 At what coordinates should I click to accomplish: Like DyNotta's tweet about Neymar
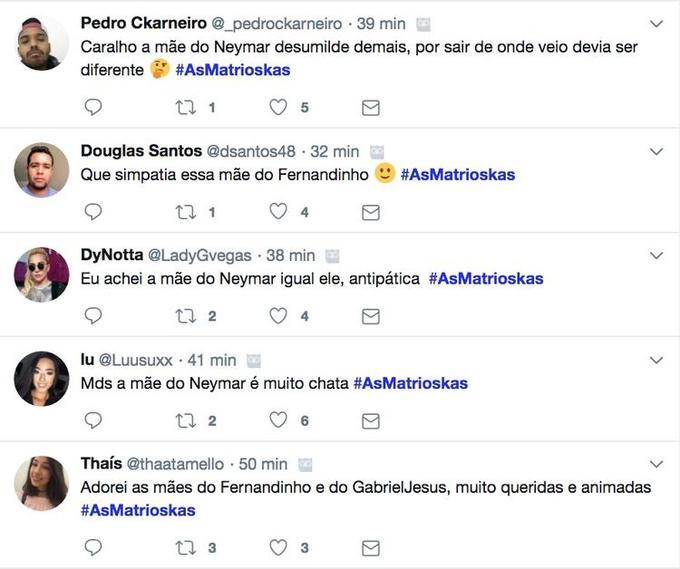[279, 316]
